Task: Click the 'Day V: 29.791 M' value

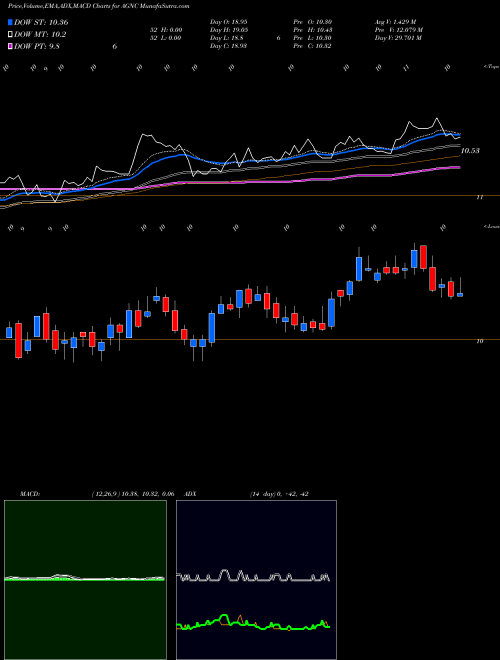Action: [398, 38]
